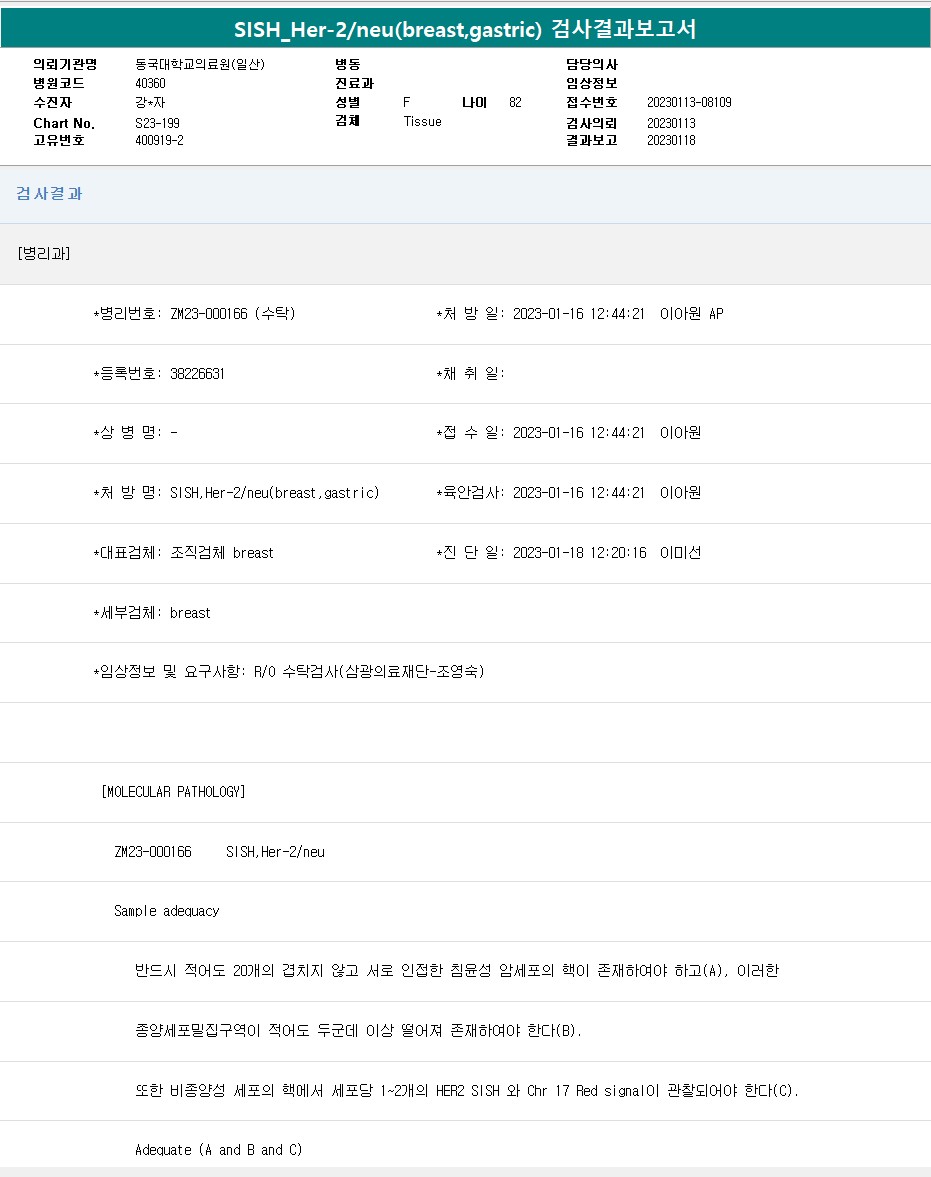Select the '임상정보' field label

592,83
